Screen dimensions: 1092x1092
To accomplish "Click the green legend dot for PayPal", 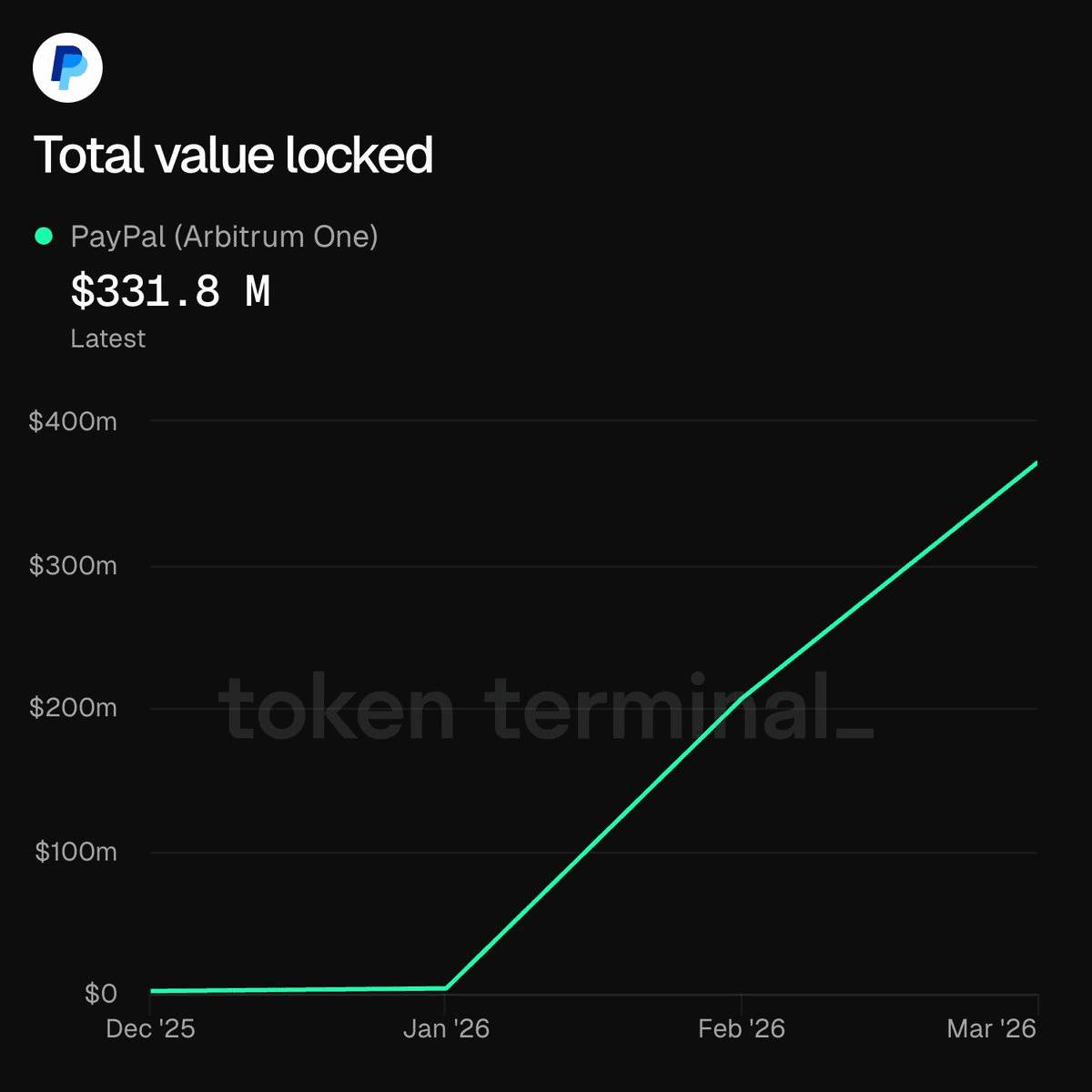I will click(x=43, y=237).
